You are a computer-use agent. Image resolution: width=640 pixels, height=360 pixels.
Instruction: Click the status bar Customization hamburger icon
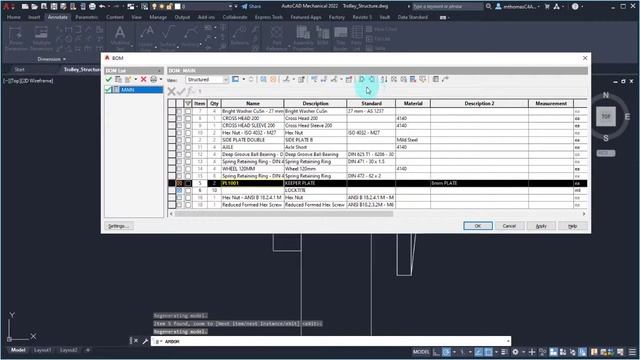click(632, 352)
